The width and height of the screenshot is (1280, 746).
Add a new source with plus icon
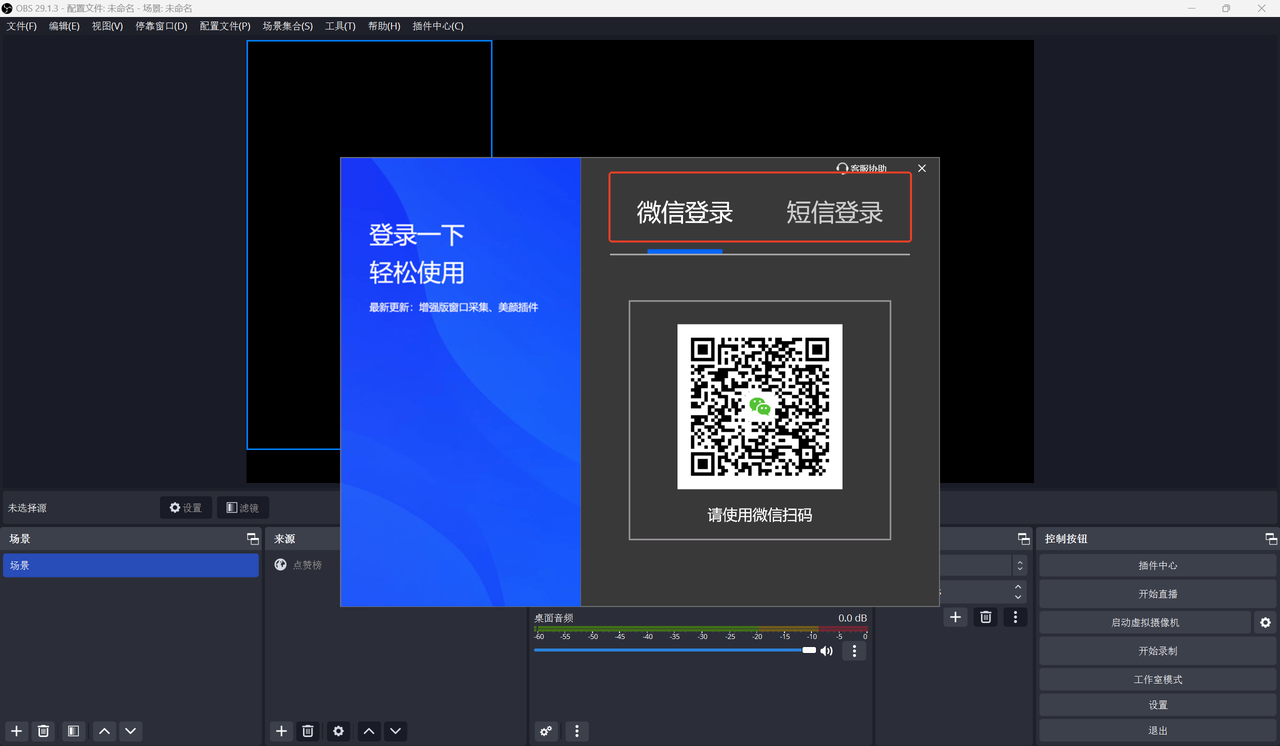[x=281, y=731]
